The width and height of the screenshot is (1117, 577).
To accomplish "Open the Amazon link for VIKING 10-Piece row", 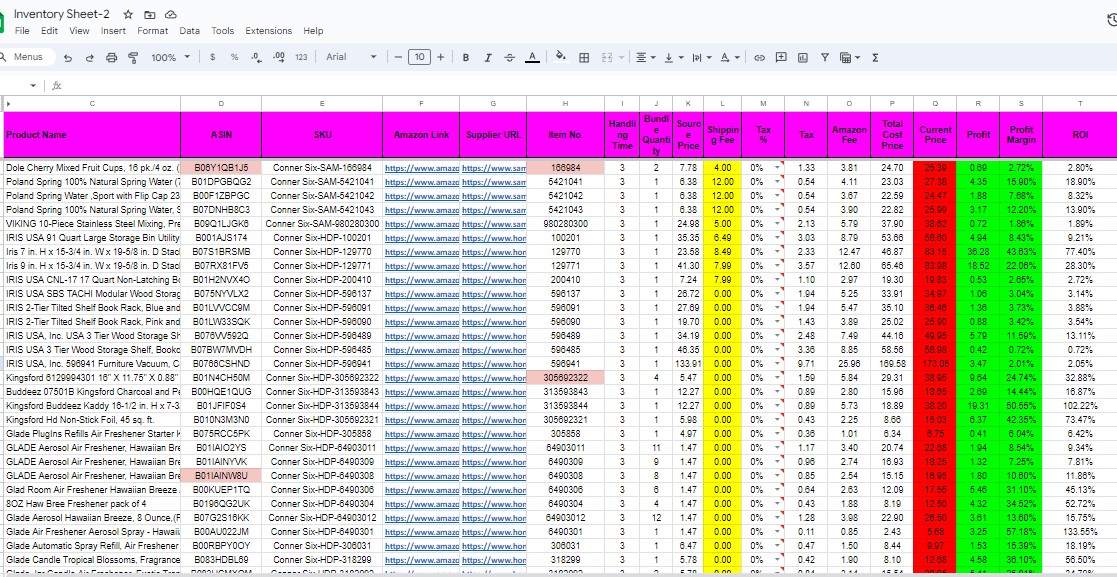I will point(422,223).
